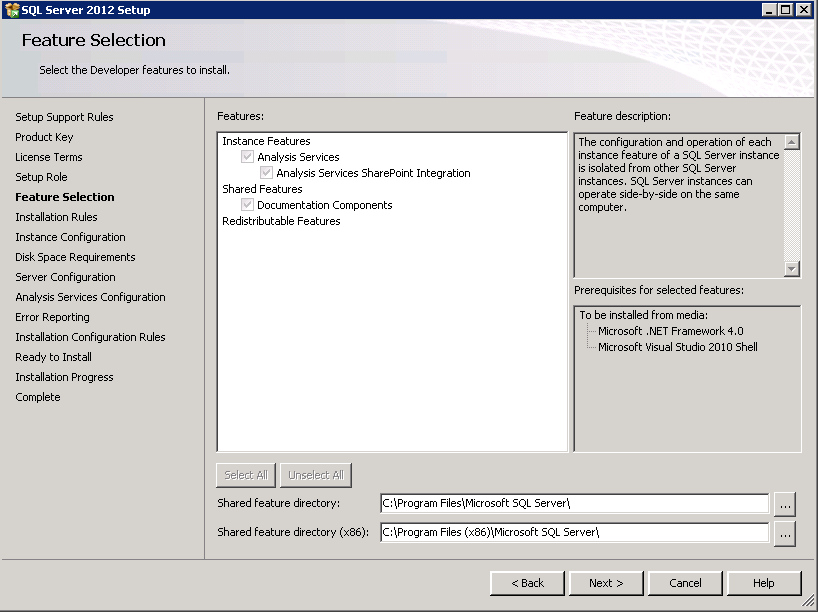Click the SQL Server Setup title bar icon
This screenshot has width=818, height=612.
(11, 10)
